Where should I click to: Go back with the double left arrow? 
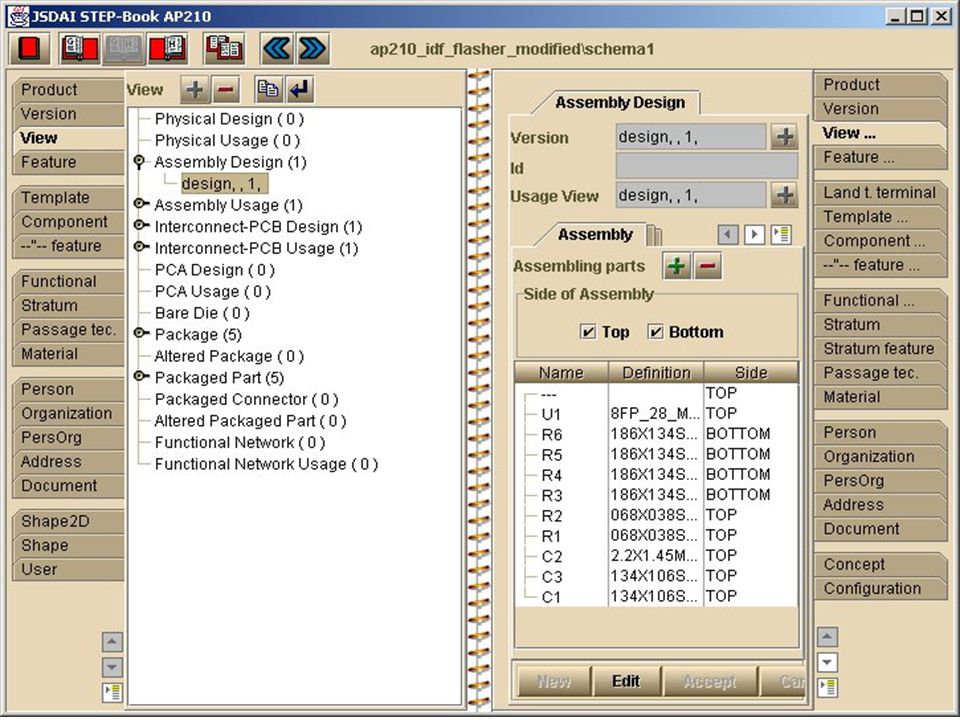277,48
